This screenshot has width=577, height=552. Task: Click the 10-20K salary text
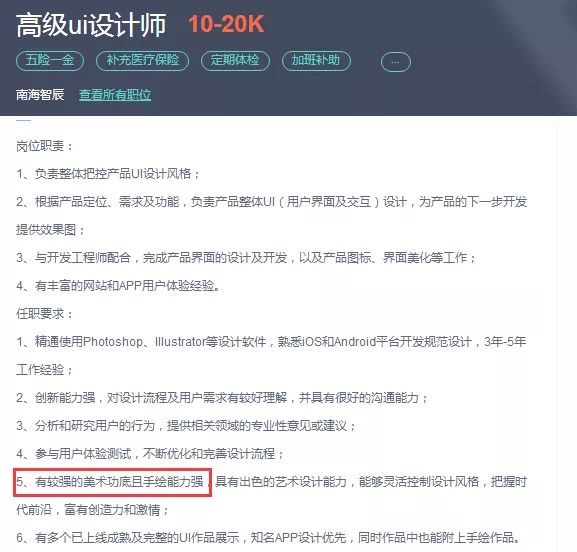pyautogui.click(x=226, y=24)
